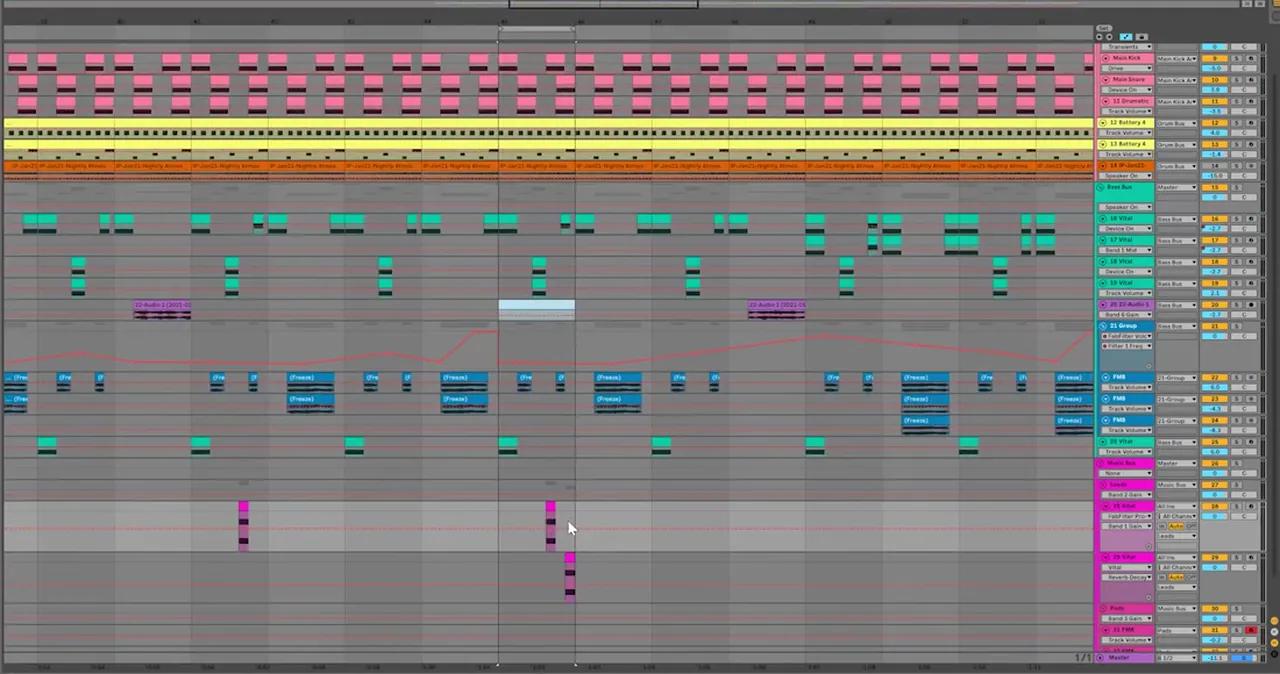The image size is (1280, 674).
Task: Click the 1/1 grid value indicator
Action: pos(1083,657)
